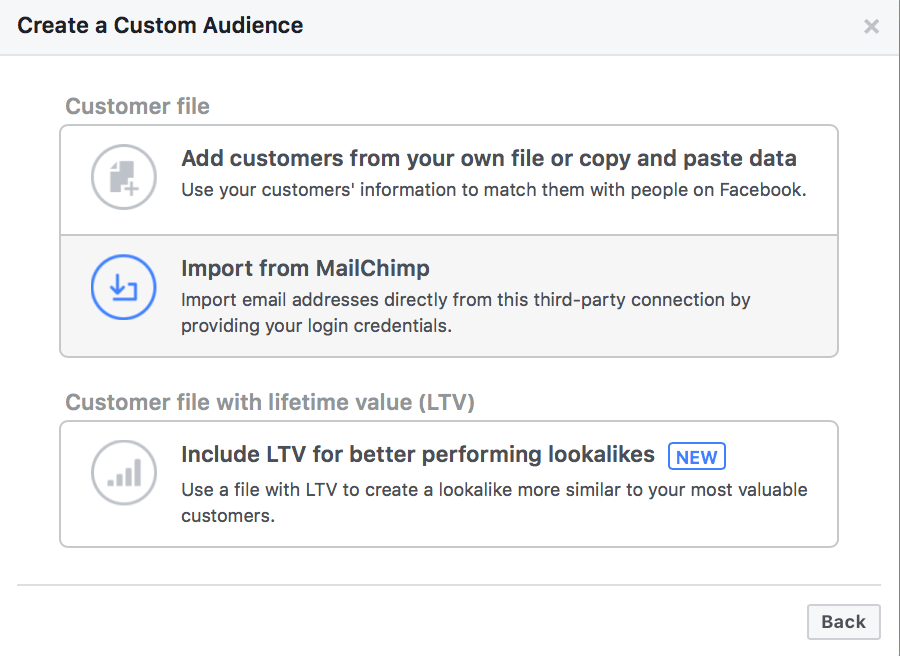Select the highlighted MailChimp option row background
900x656 pixels.
point(449,296)
